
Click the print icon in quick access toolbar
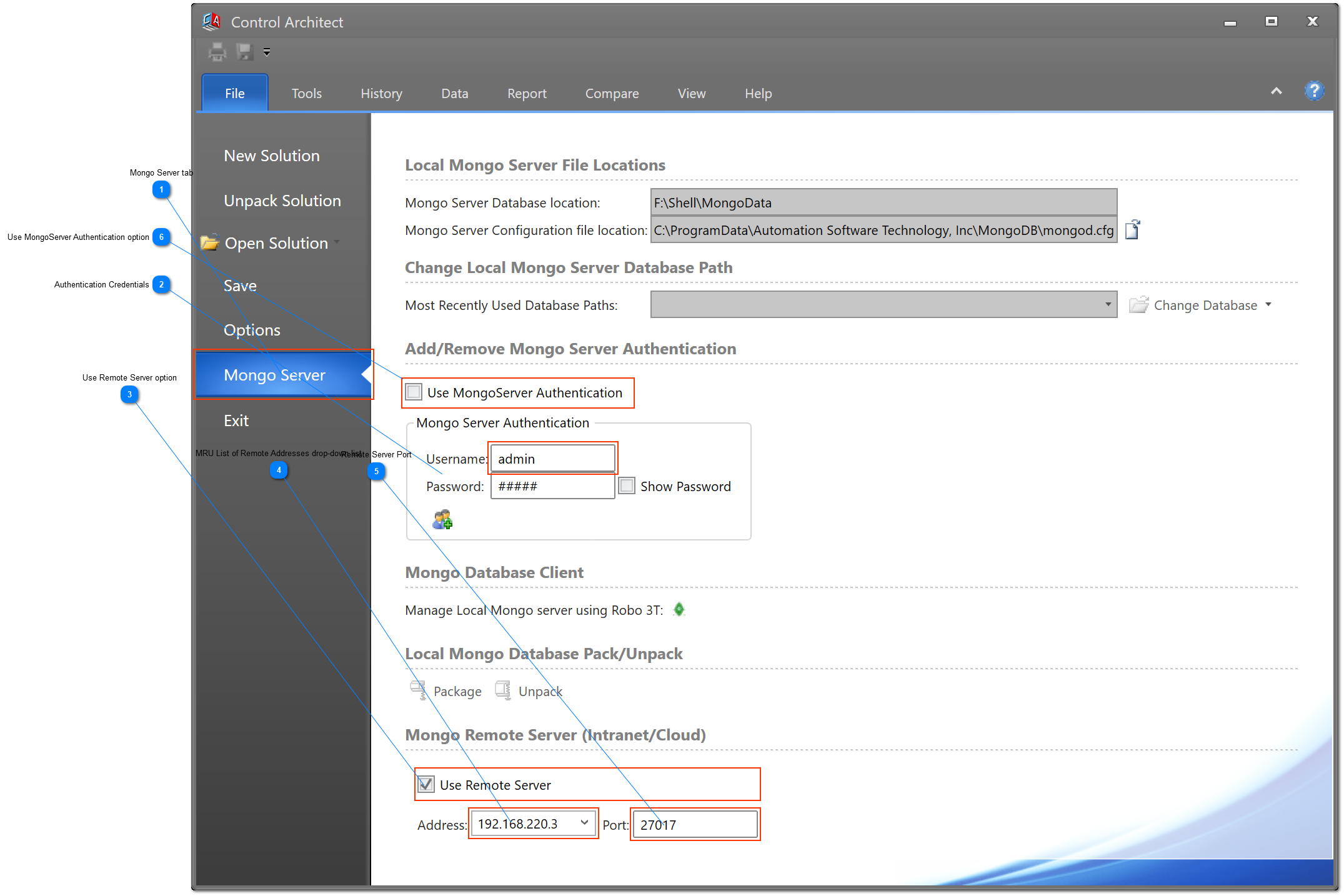click(x=217, y=51)
